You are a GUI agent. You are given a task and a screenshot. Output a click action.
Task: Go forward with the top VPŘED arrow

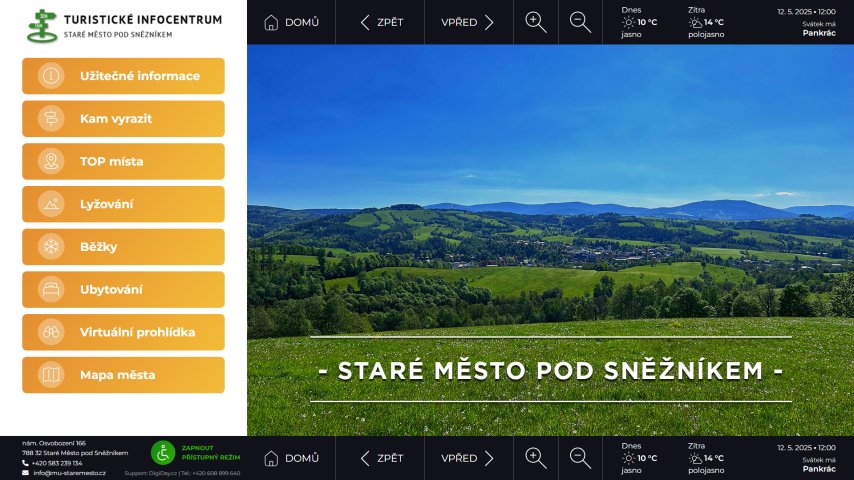point(468,22)
